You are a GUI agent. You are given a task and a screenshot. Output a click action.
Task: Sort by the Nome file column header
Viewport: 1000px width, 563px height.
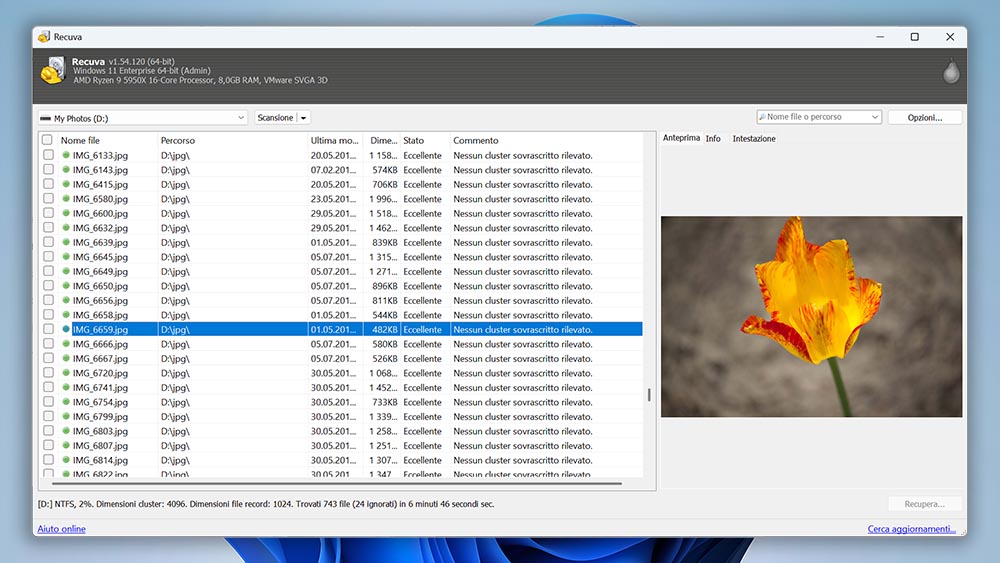pyautogui.click(x=107, y=140)
